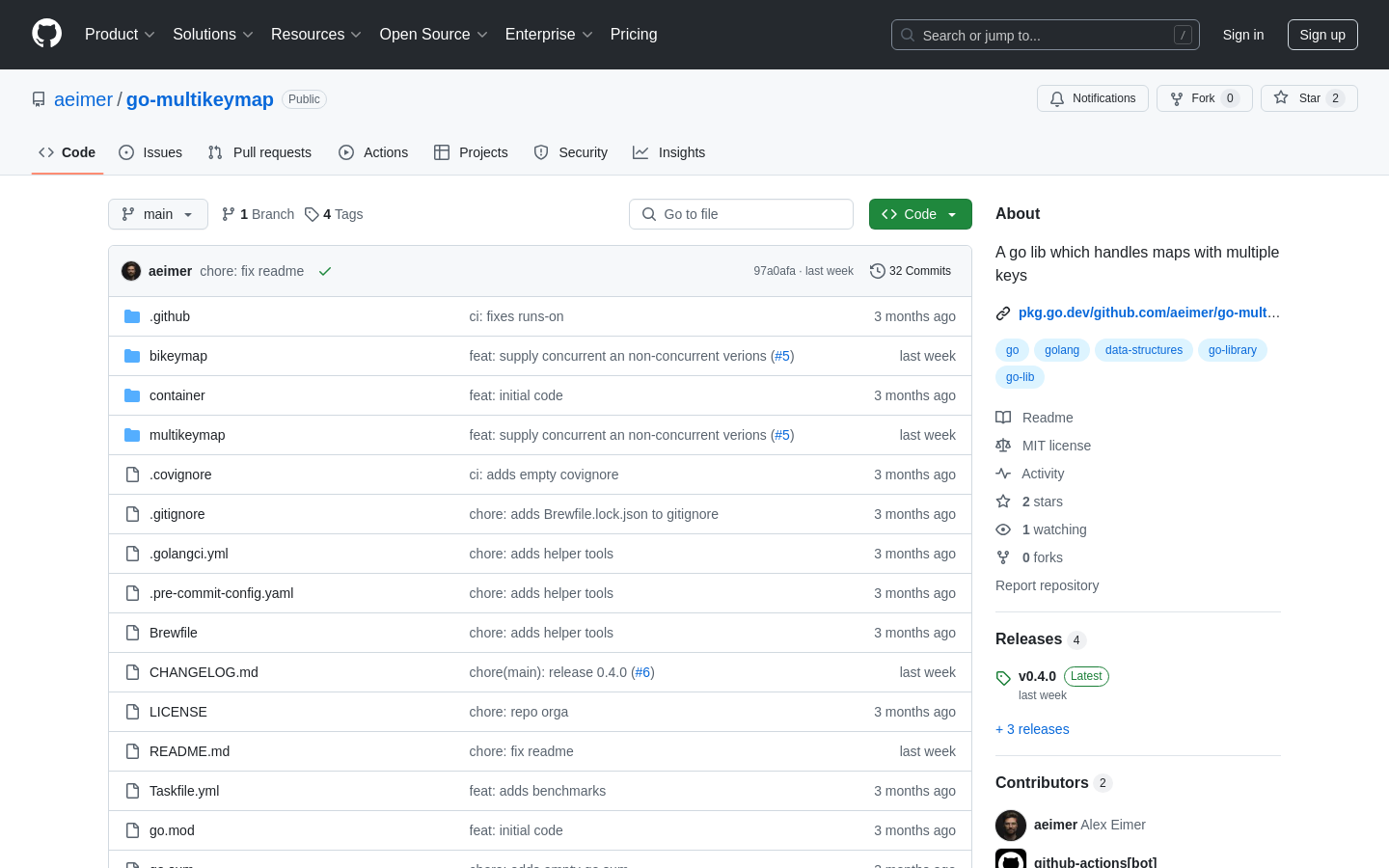Click the data-structures topic tag

1144,350
